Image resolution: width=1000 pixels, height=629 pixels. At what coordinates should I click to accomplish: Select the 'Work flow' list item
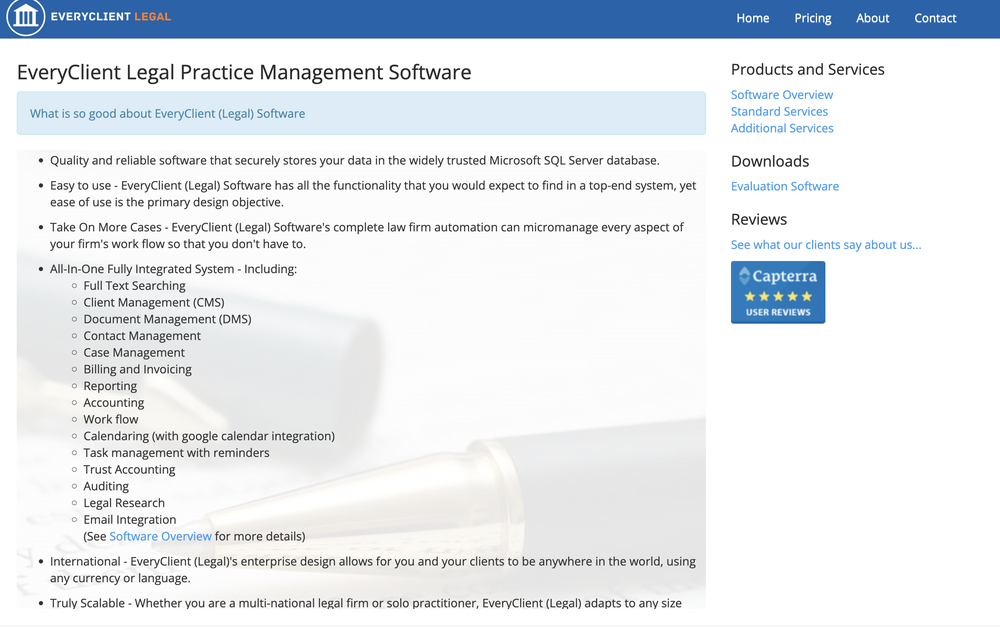pyautogui.click(x=110, y=419)
